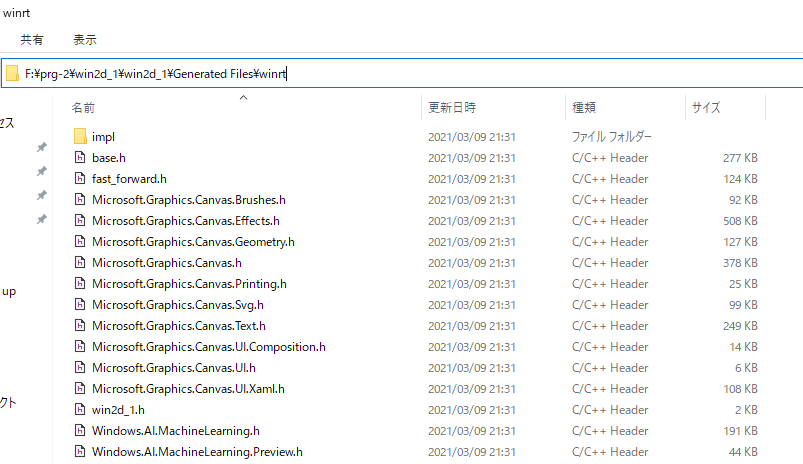803x464 pixels.
Task: Click the C/C++ Header type of Svg.h
Action: point(610,305)
